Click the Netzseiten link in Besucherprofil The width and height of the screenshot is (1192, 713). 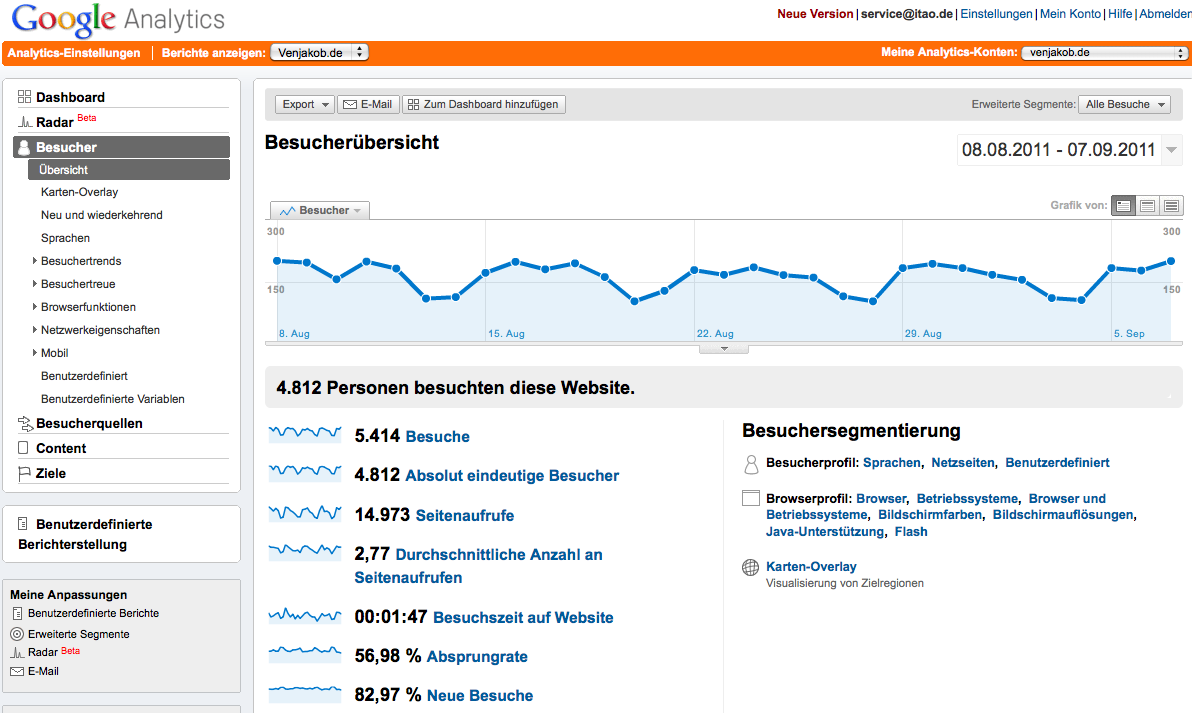(962, 462)
